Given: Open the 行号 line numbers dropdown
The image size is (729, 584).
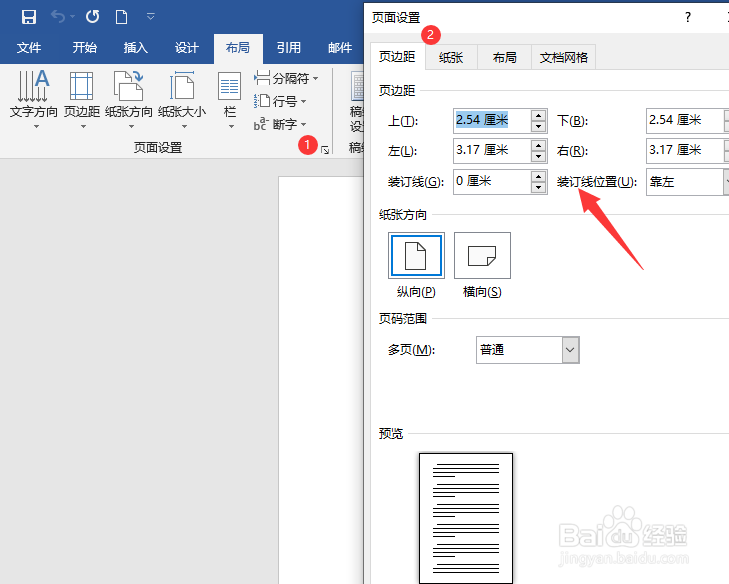Looking at the screenshot, I should pyautogui.click(x=280, y=101).
